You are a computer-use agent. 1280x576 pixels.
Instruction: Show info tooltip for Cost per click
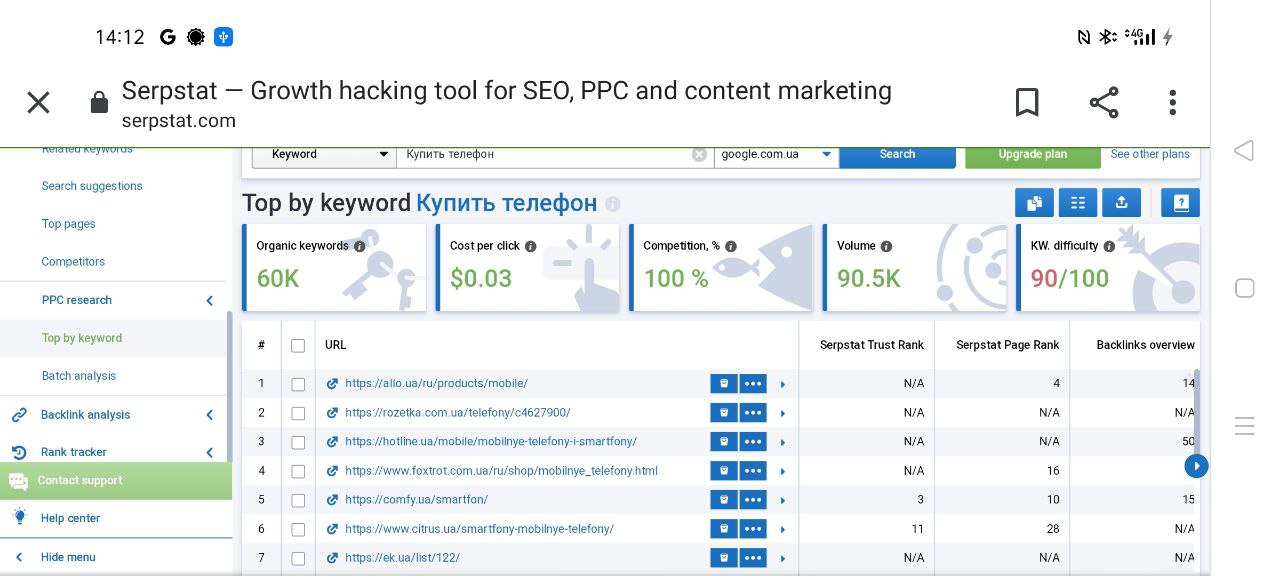[531, 246]
